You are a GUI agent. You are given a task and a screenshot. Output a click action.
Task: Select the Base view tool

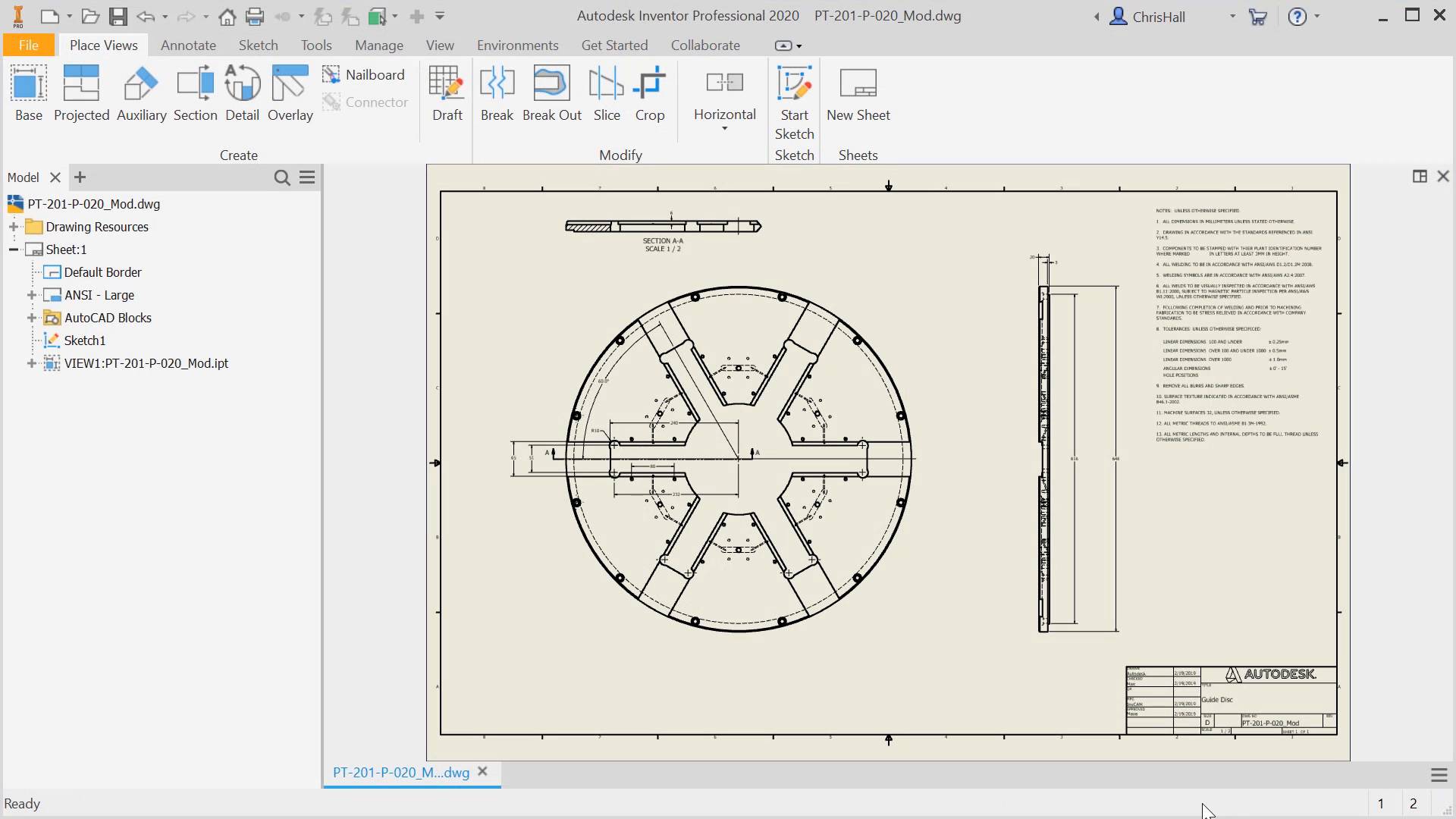[x=28, y=93]
